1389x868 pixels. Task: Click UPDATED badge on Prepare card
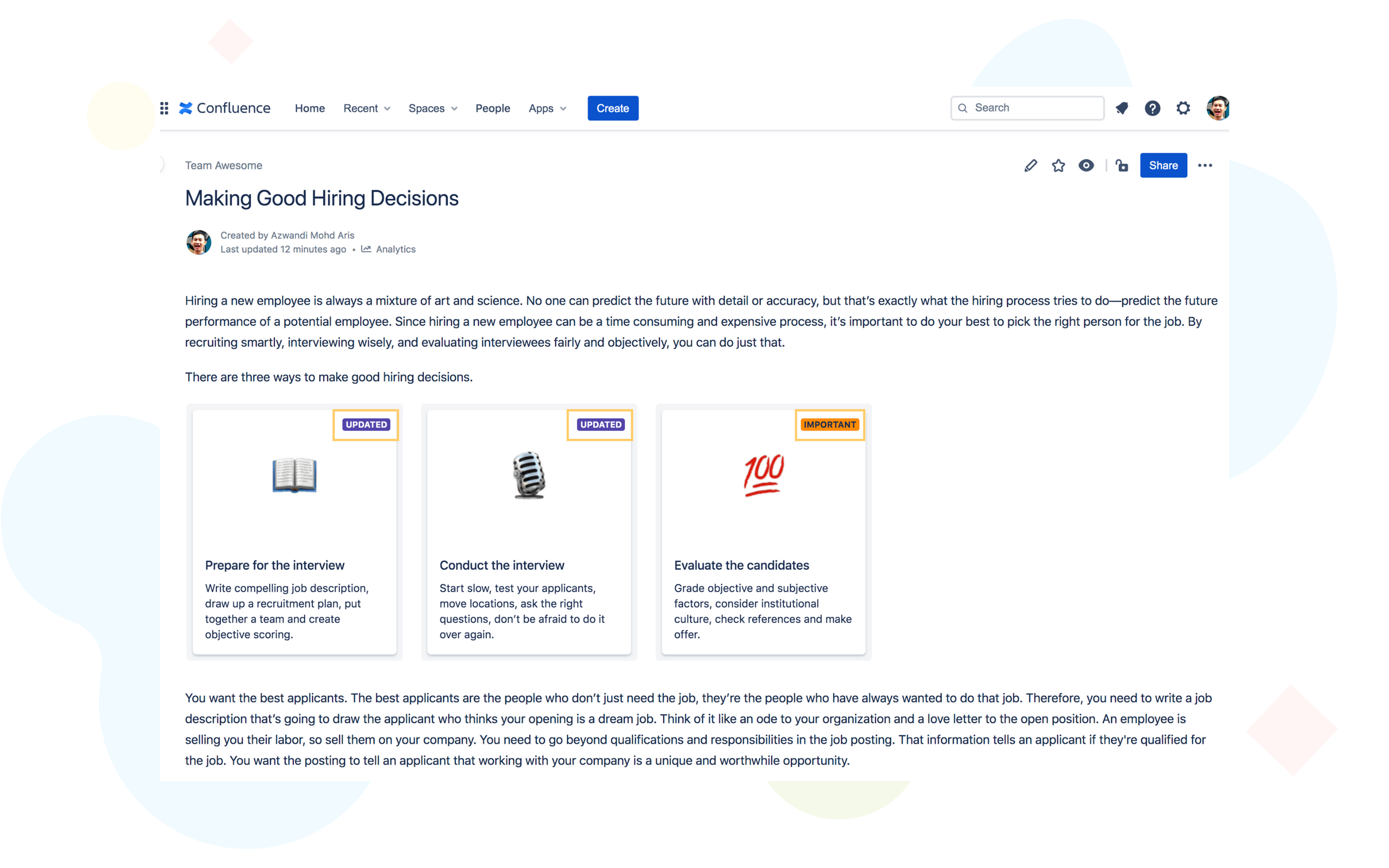click(366, 424)
